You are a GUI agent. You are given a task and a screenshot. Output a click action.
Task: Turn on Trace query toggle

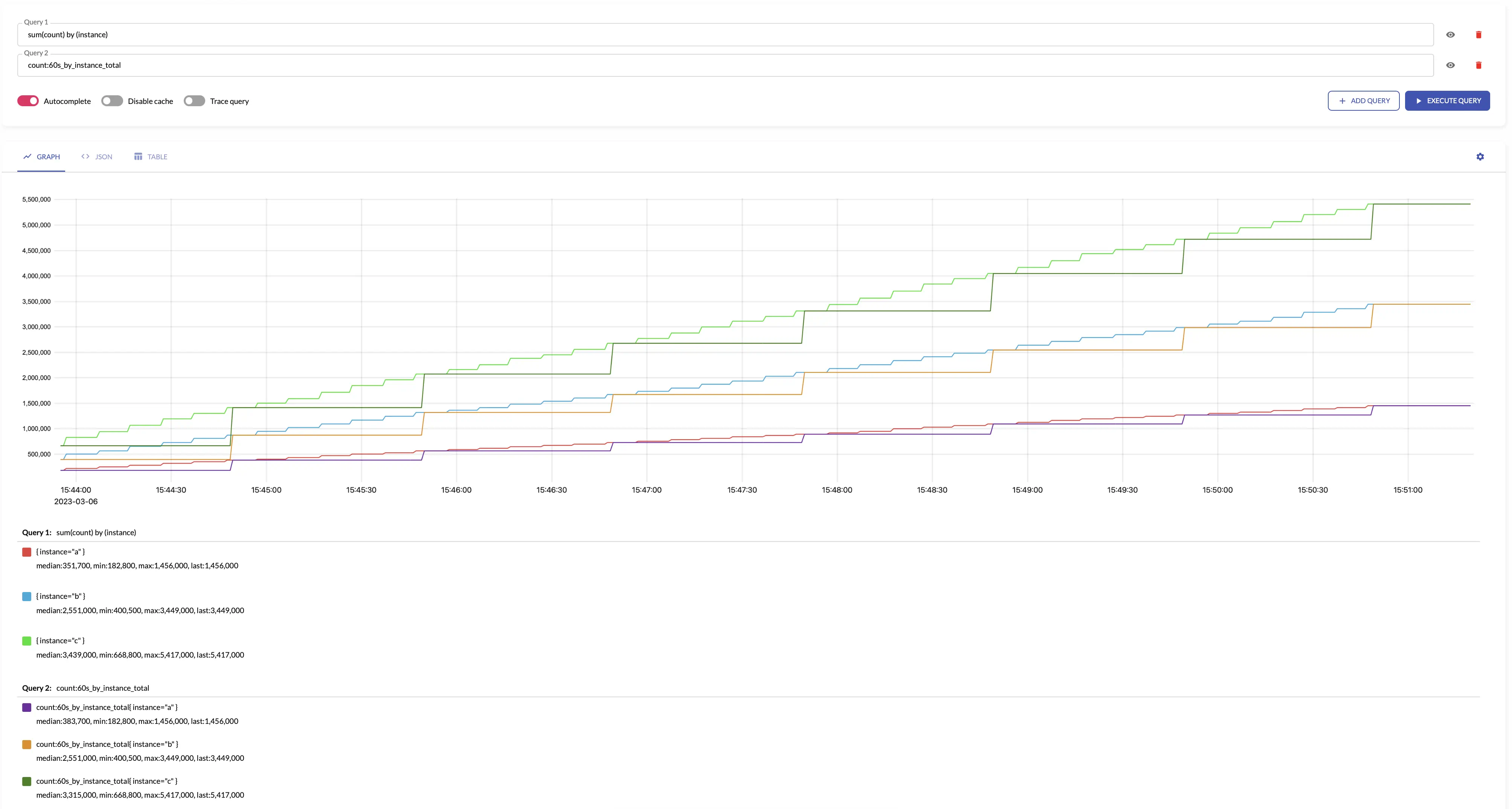point(194,101)
